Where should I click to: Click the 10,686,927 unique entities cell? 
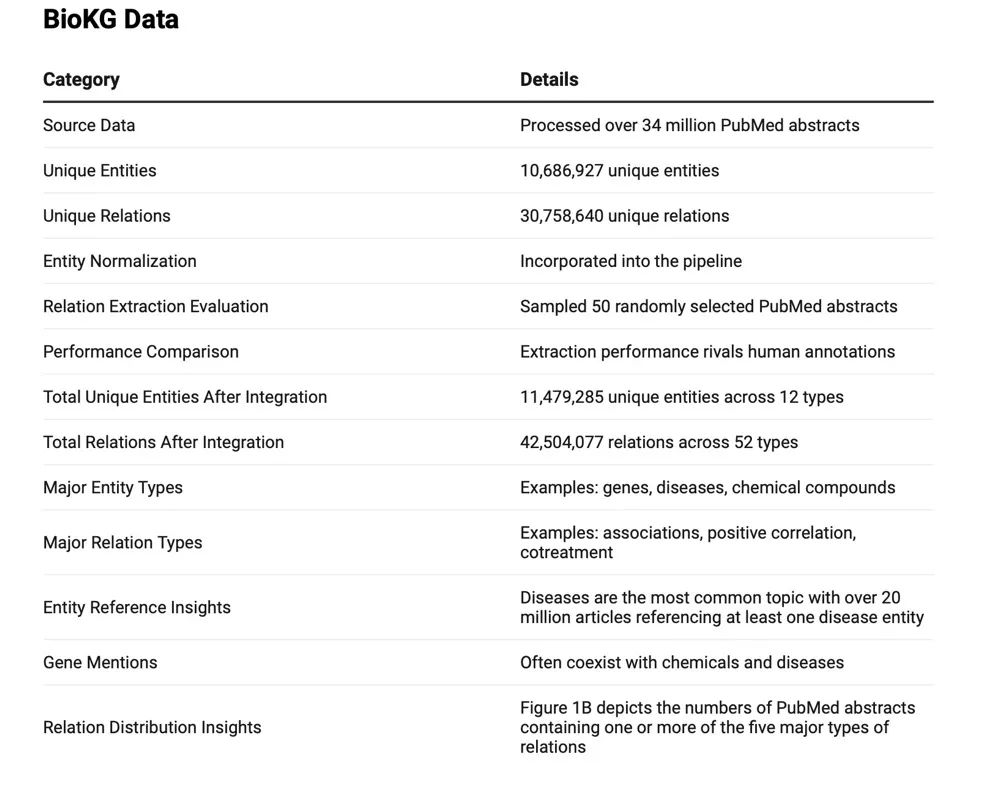click(619, 170)
